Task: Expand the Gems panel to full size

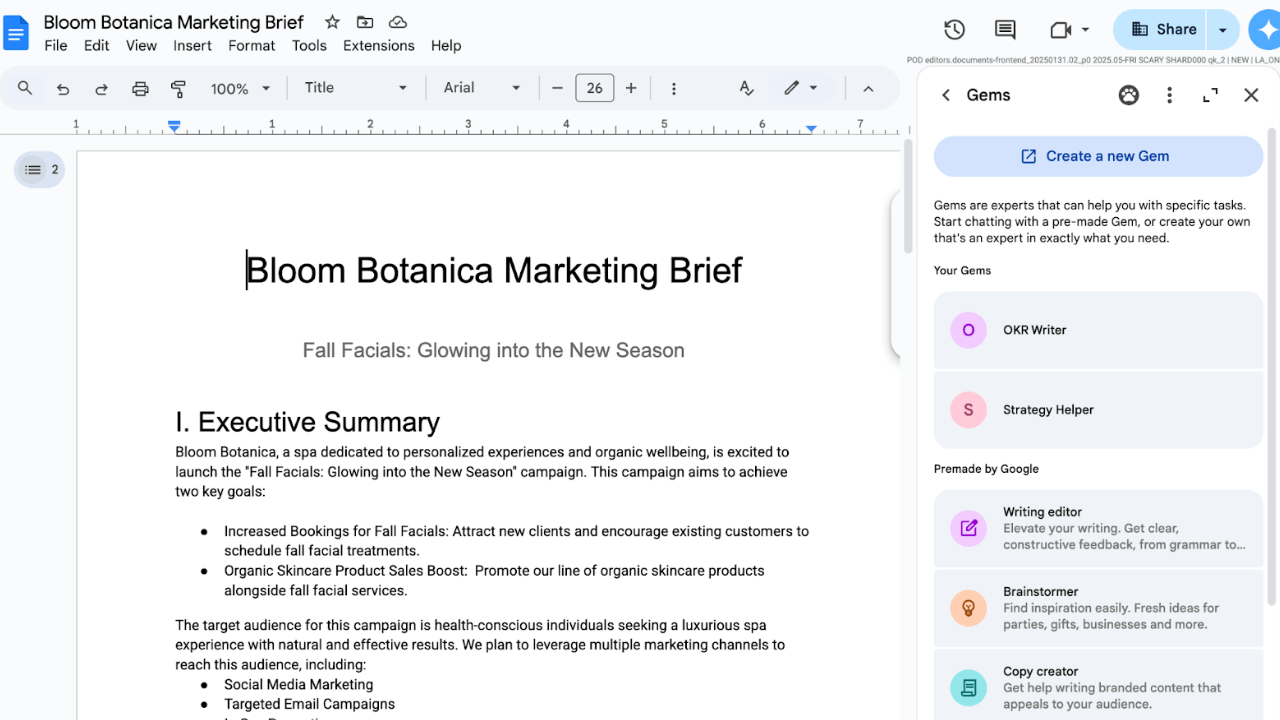Action: [1210, 95]
